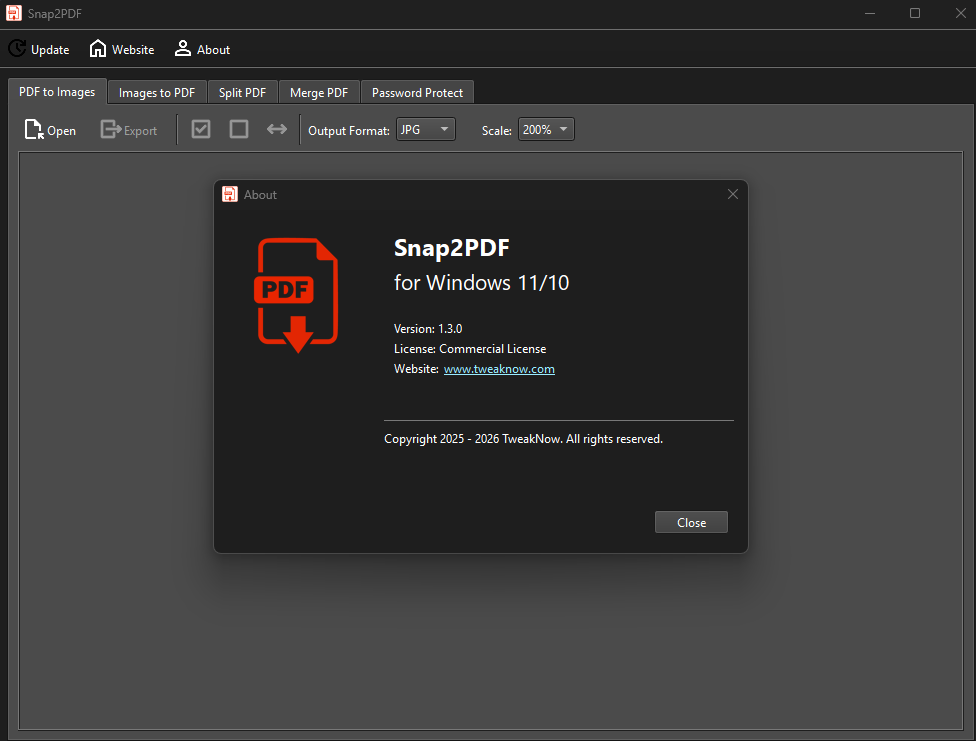Click the large red PDF logo
Viewport: 976px width, 741px height.
(x=298, y=296)
